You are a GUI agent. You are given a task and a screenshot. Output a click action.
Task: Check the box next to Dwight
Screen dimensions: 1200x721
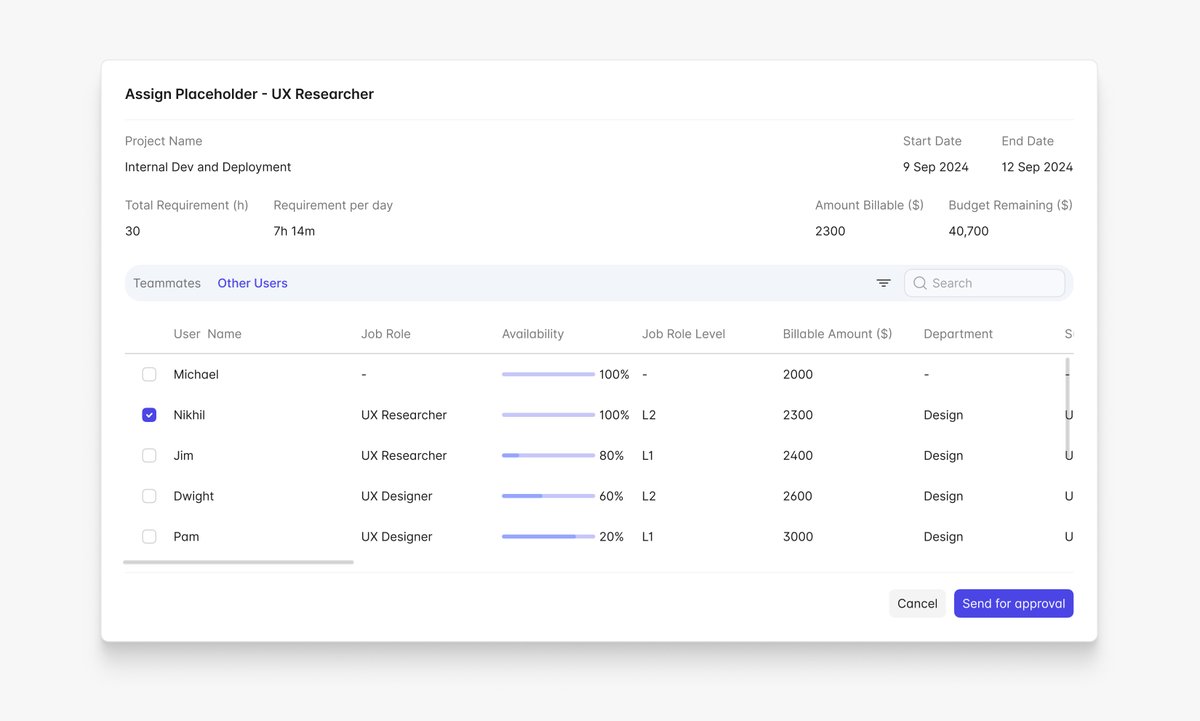pos(149,496)
